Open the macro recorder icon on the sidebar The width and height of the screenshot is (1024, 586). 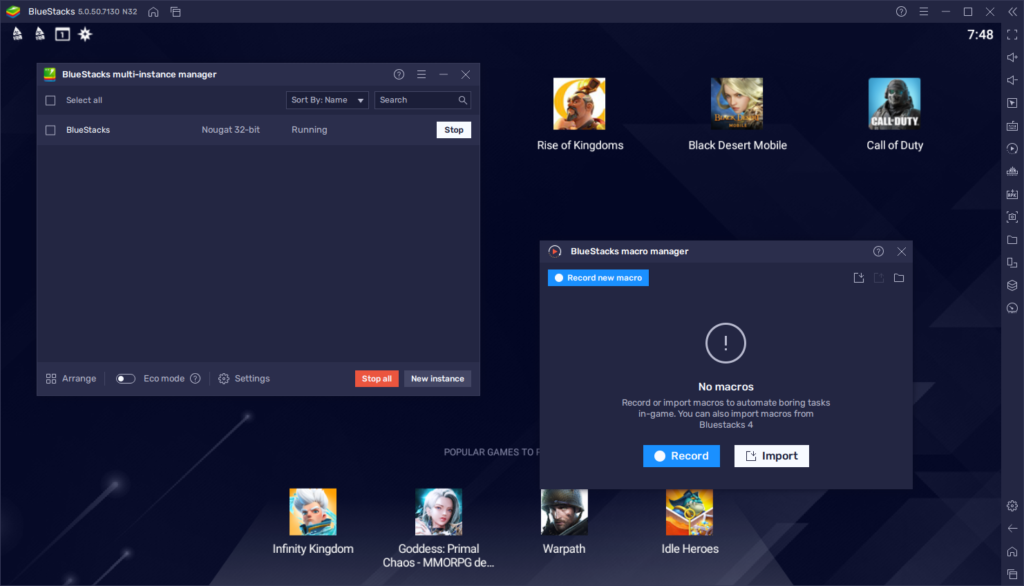[1012, 146]
